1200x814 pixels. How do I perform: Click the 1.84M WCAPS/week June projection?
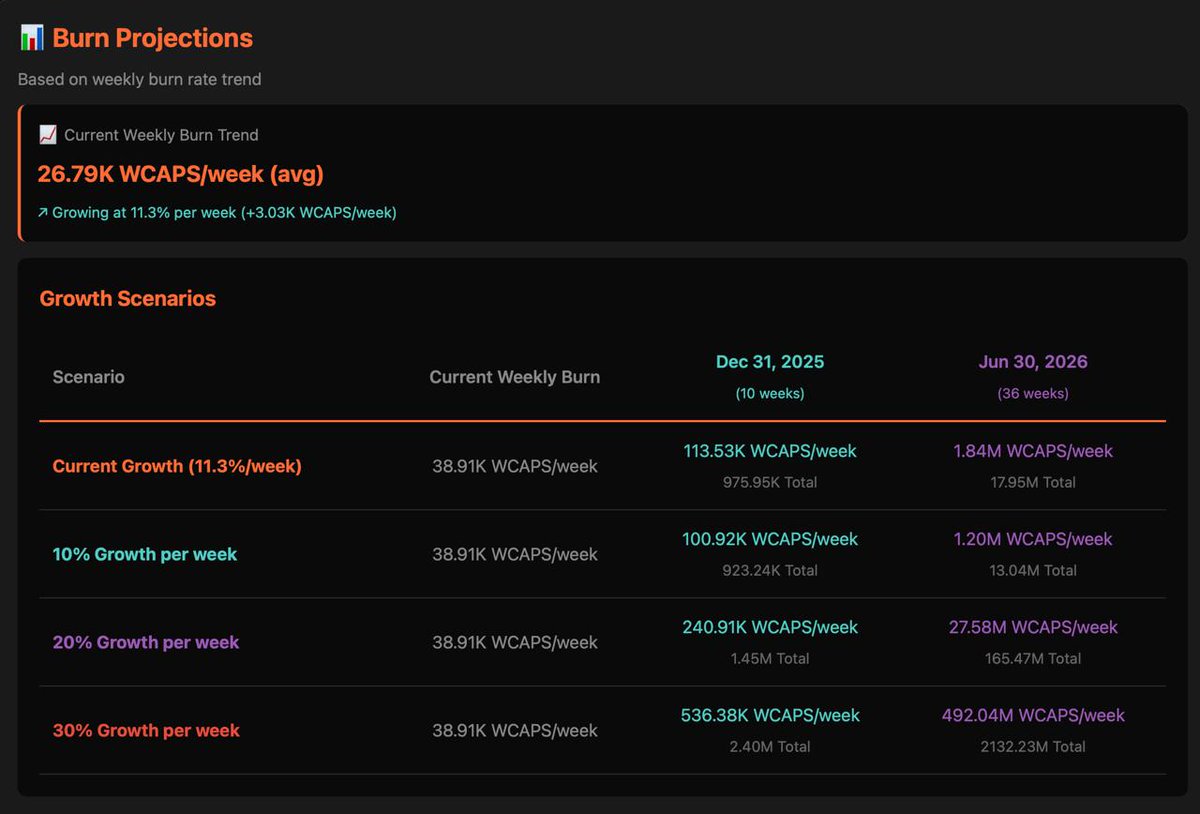click(1033, 451)
